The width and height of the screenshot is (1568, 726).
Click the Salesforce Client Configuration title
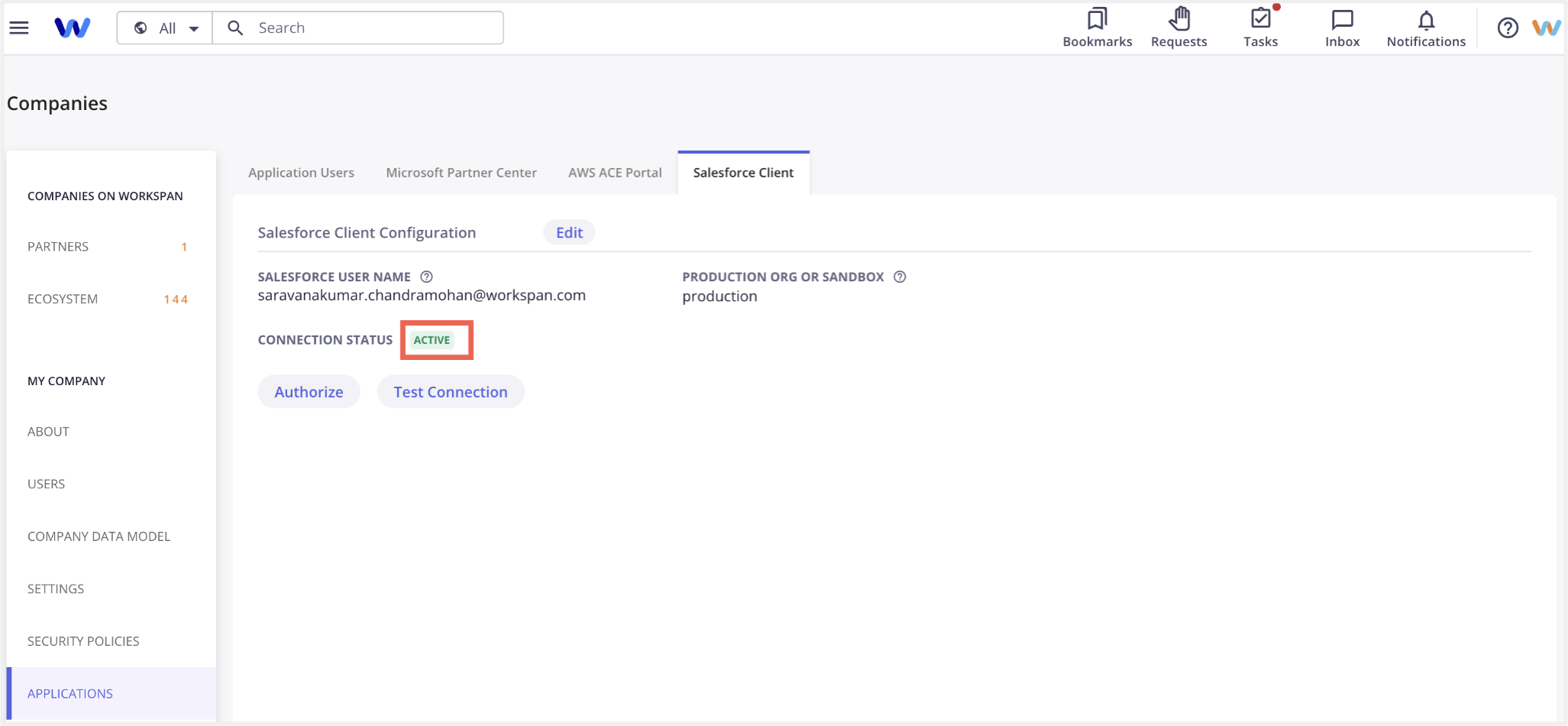click(367, 232)
